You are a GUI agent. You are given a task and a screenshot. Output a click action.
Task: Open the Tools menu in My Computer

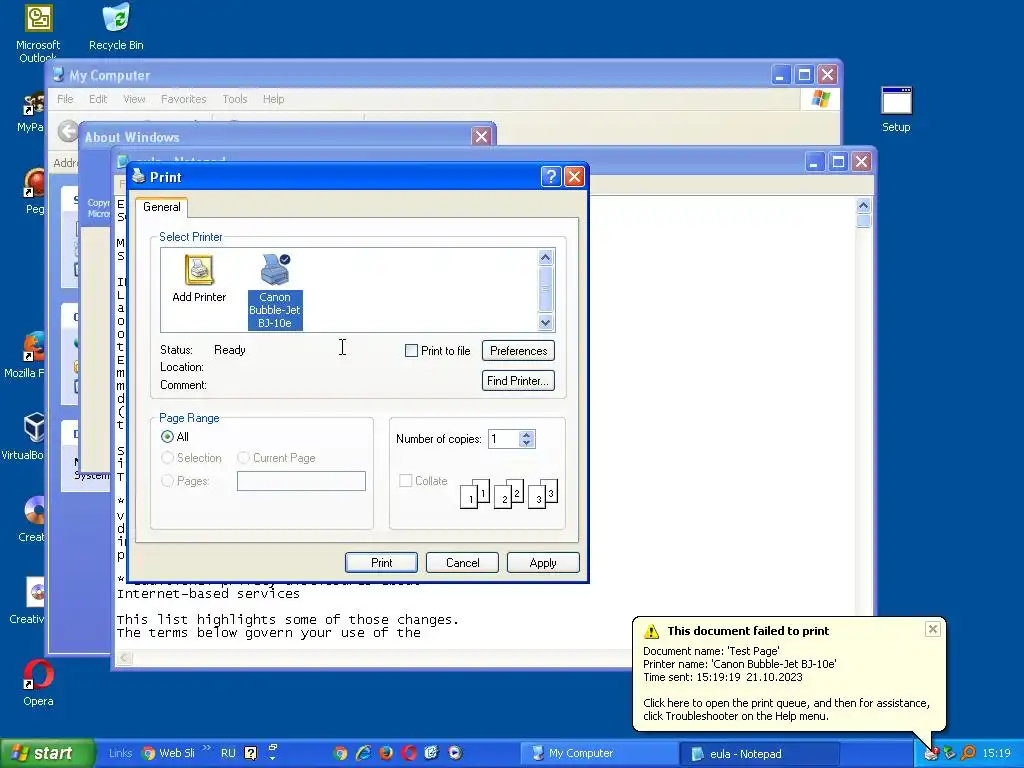[234, 99]
